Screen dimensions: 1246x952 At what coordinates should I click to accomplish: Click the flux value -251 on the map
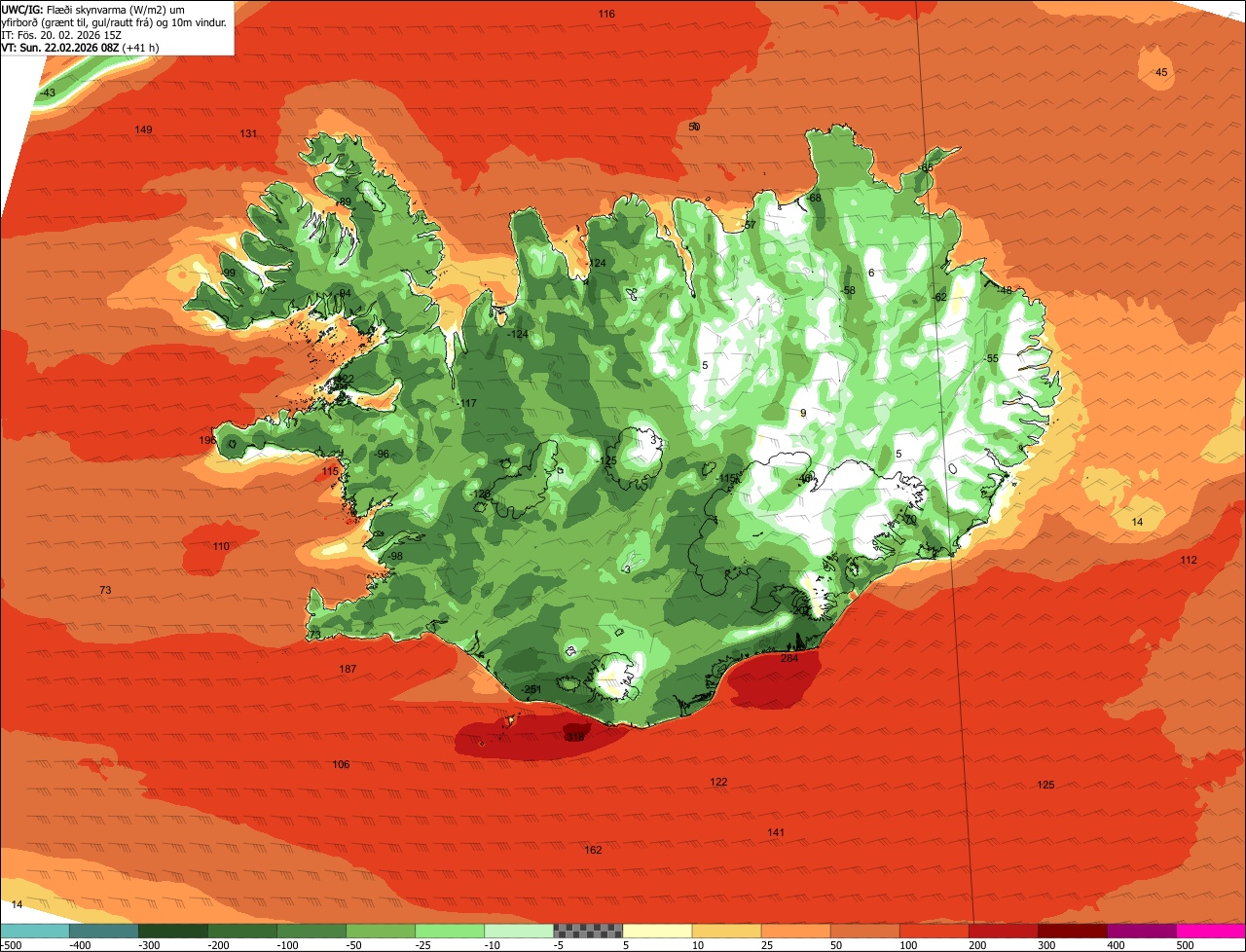(531, 690)
